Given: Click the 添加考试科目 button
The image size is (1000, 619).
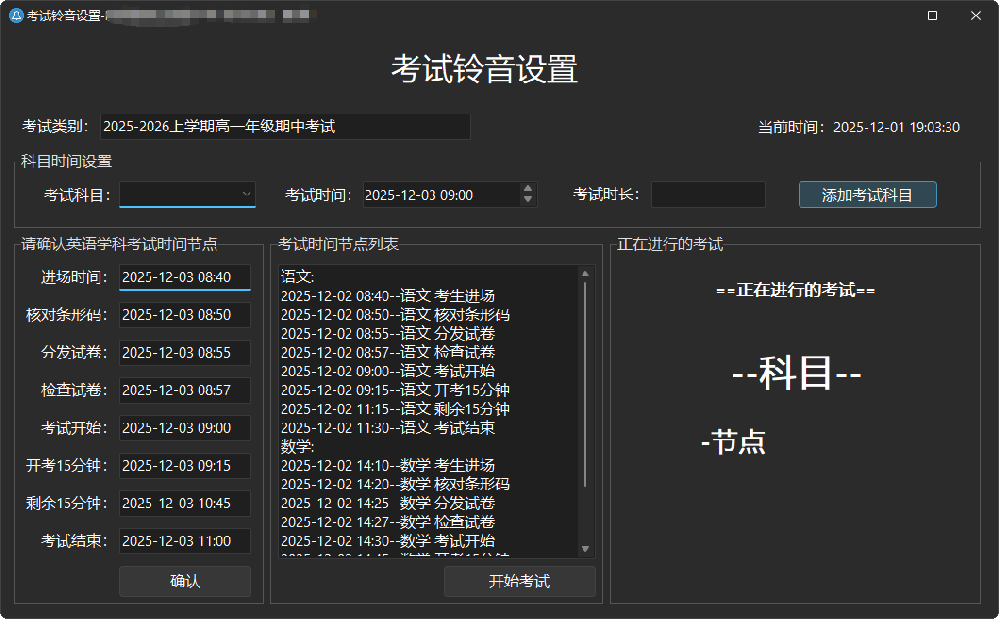Looking at the screenshot, I should point(866,194).
